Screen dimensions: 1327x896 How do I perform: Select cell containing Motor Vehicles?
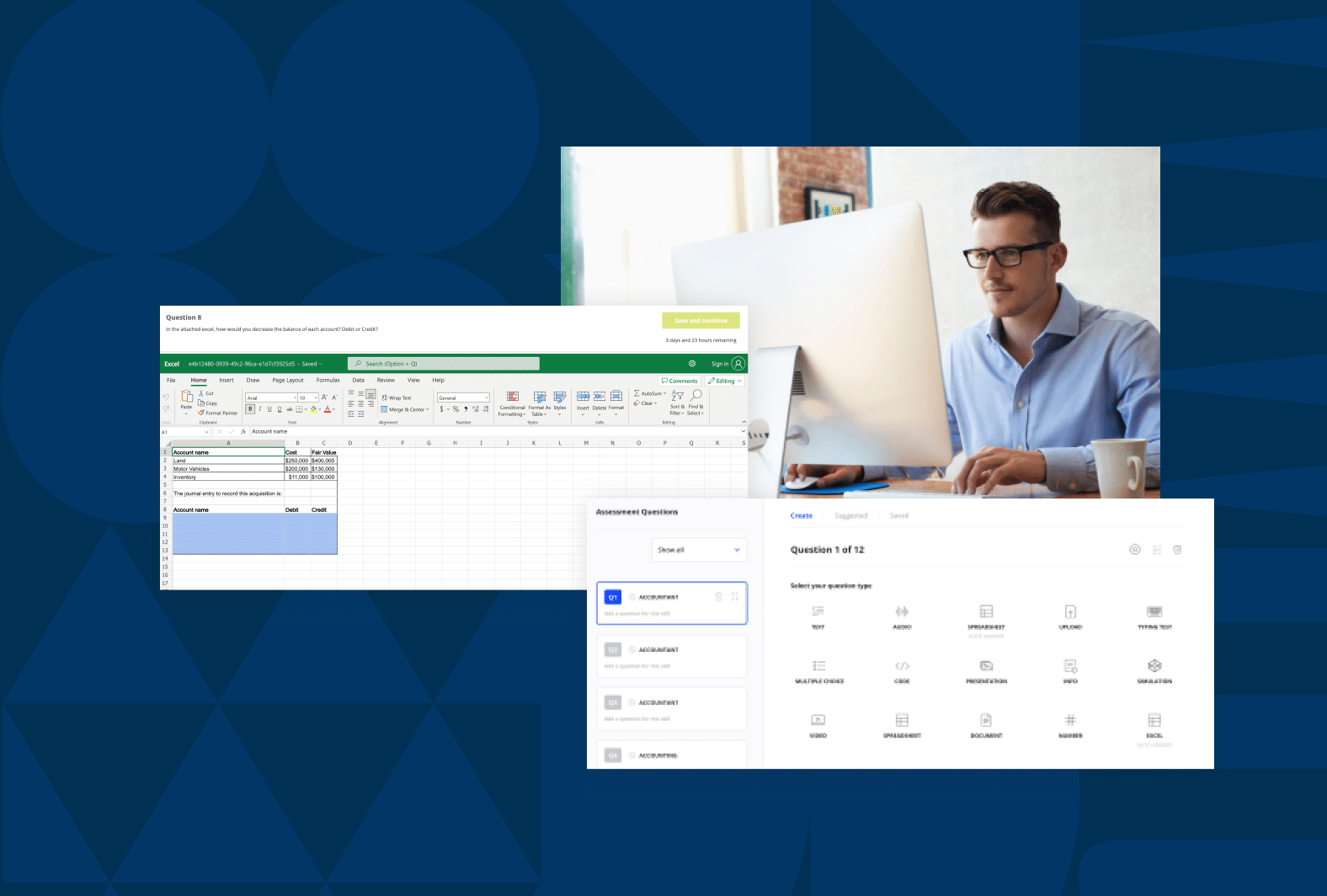228,469
